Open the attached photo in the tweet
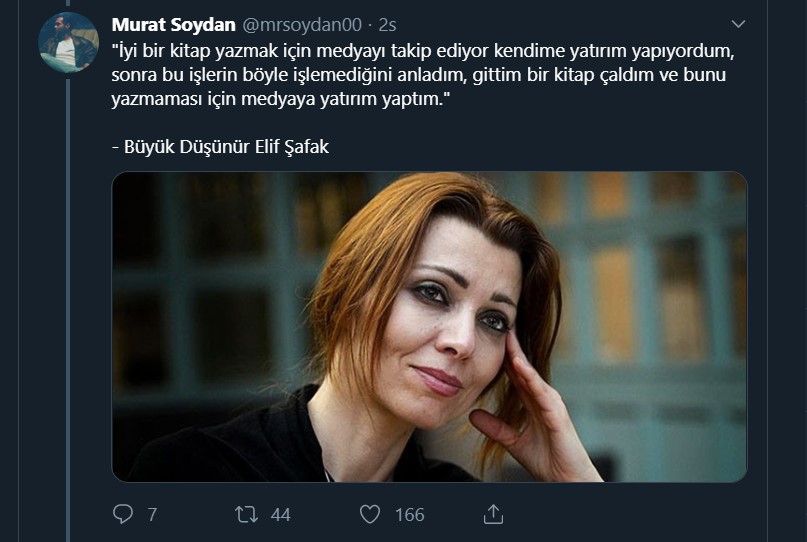The height and width of the screenshot is (542, 807). coord(429,327)
